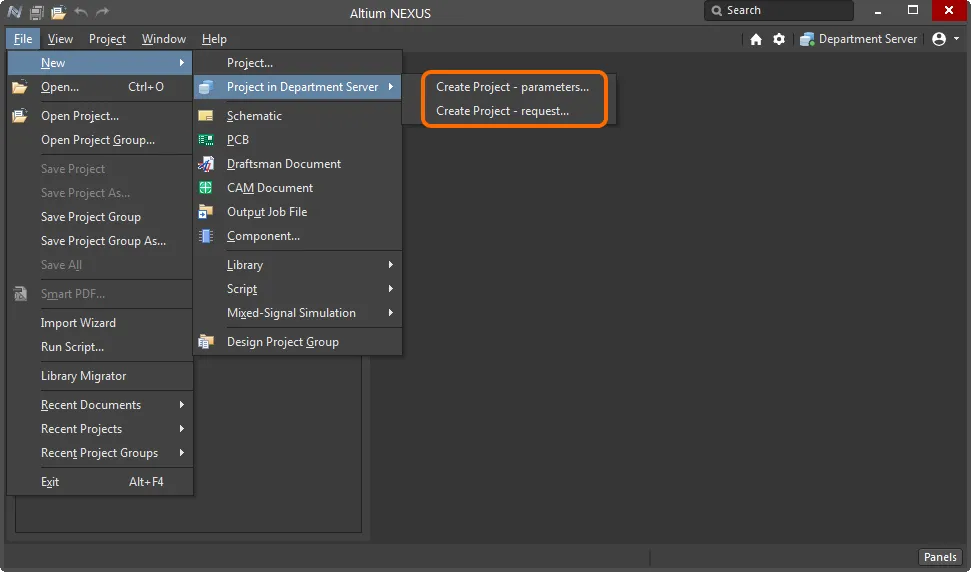971x572 pixels.
Task: Expand Recent Projects submenu
Action: point(100,429)
